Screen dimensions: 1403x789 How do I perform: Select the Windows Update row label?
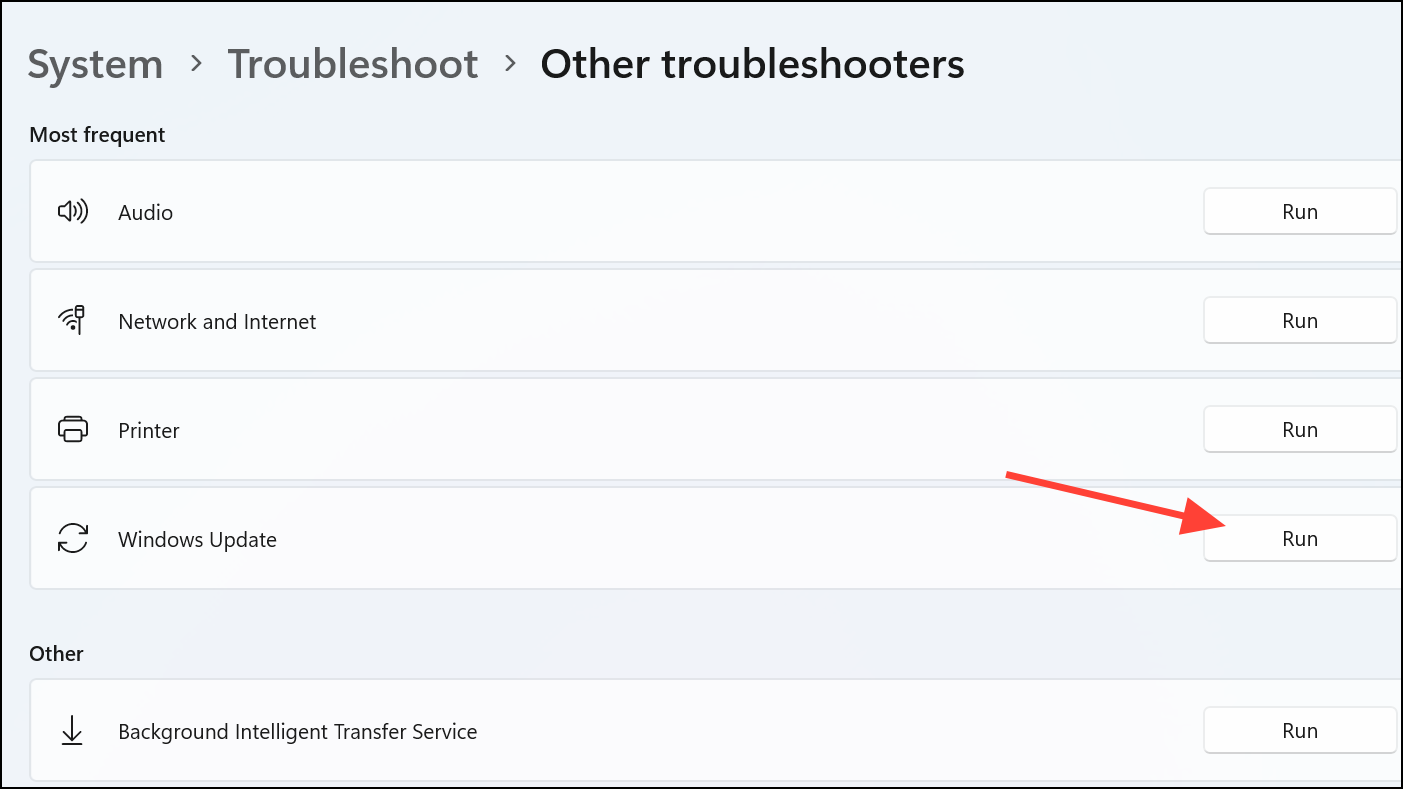(197, 539)
